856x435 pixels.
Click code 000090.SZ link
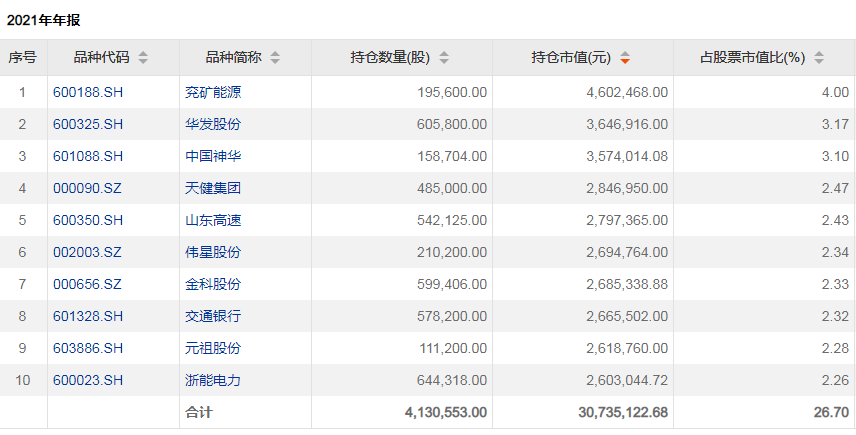(88, 188)
